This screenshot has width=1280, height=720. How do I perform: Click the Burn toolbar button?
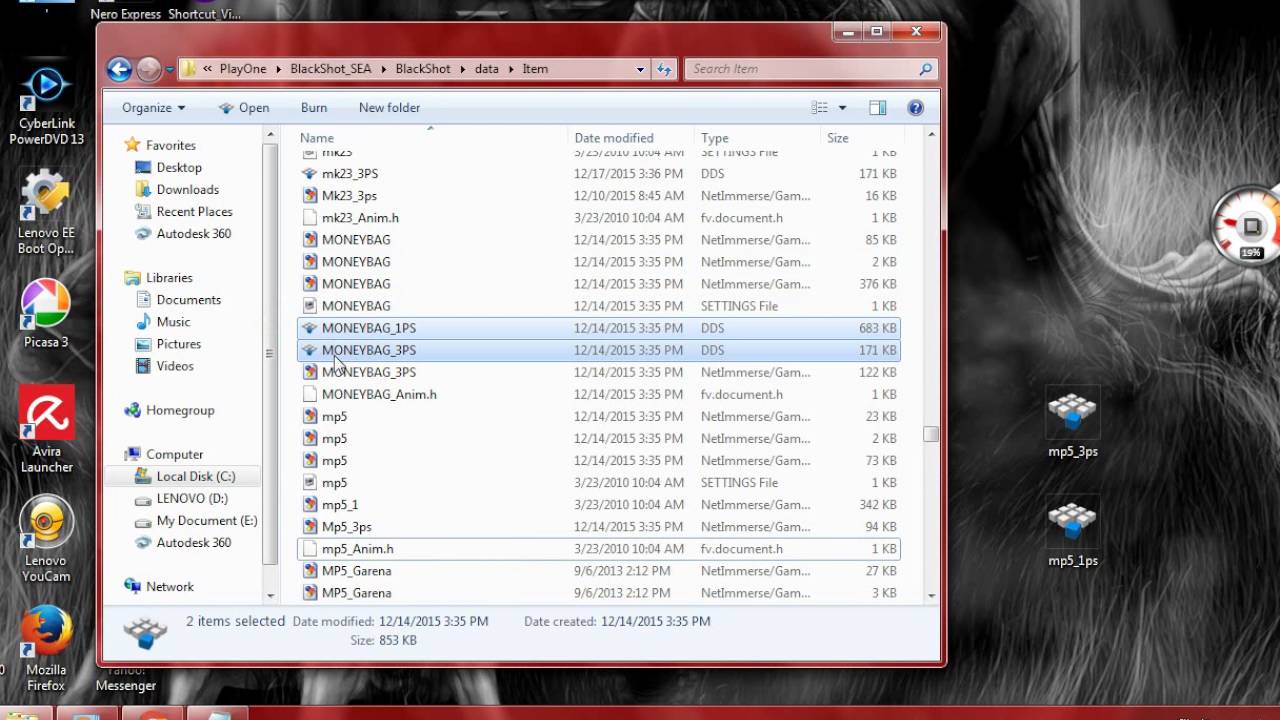[314, 108]
